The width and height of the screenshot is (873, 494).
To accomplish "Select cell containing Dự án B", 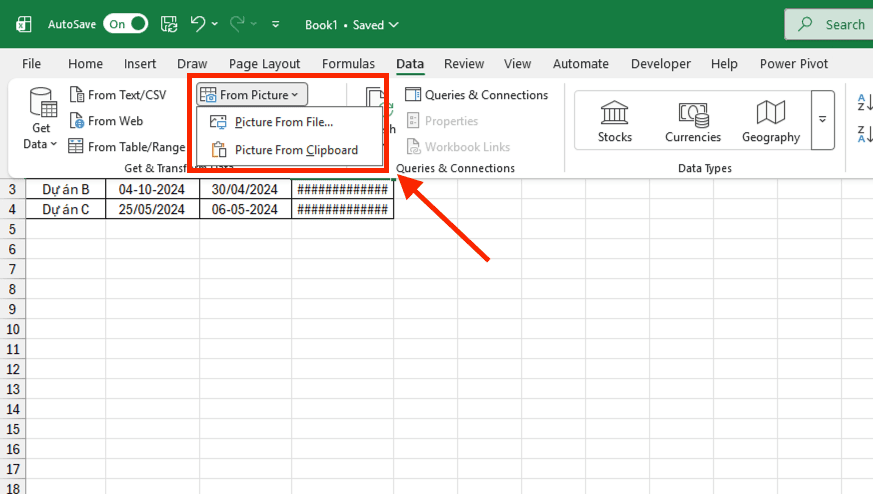I will 66,189.
